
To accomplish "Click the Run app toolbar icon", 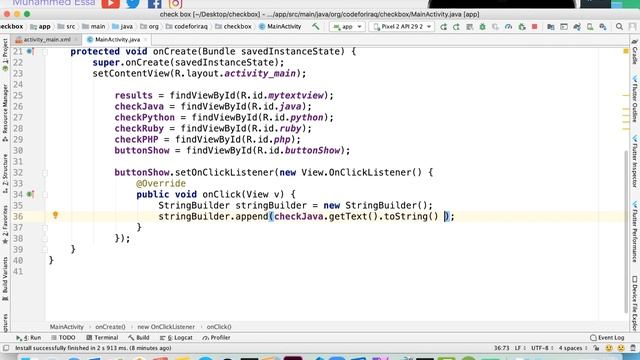I will pos(443,27).
